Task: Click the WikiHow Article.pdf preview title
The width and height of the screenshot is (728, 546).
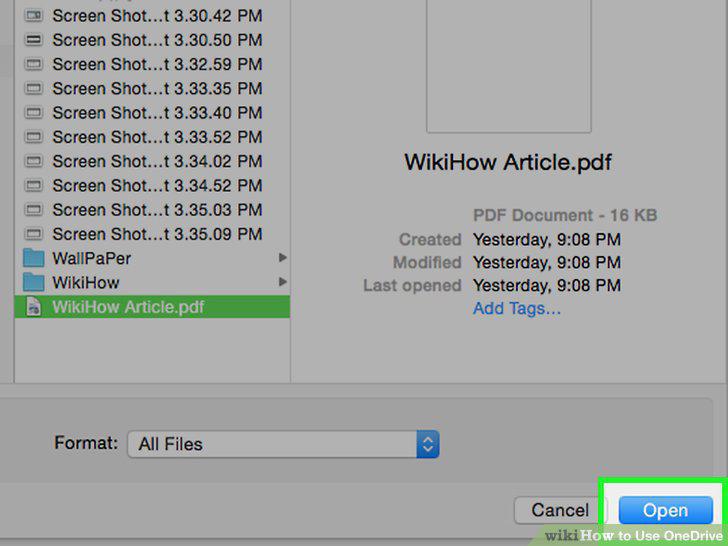Action: coord(508,162)
